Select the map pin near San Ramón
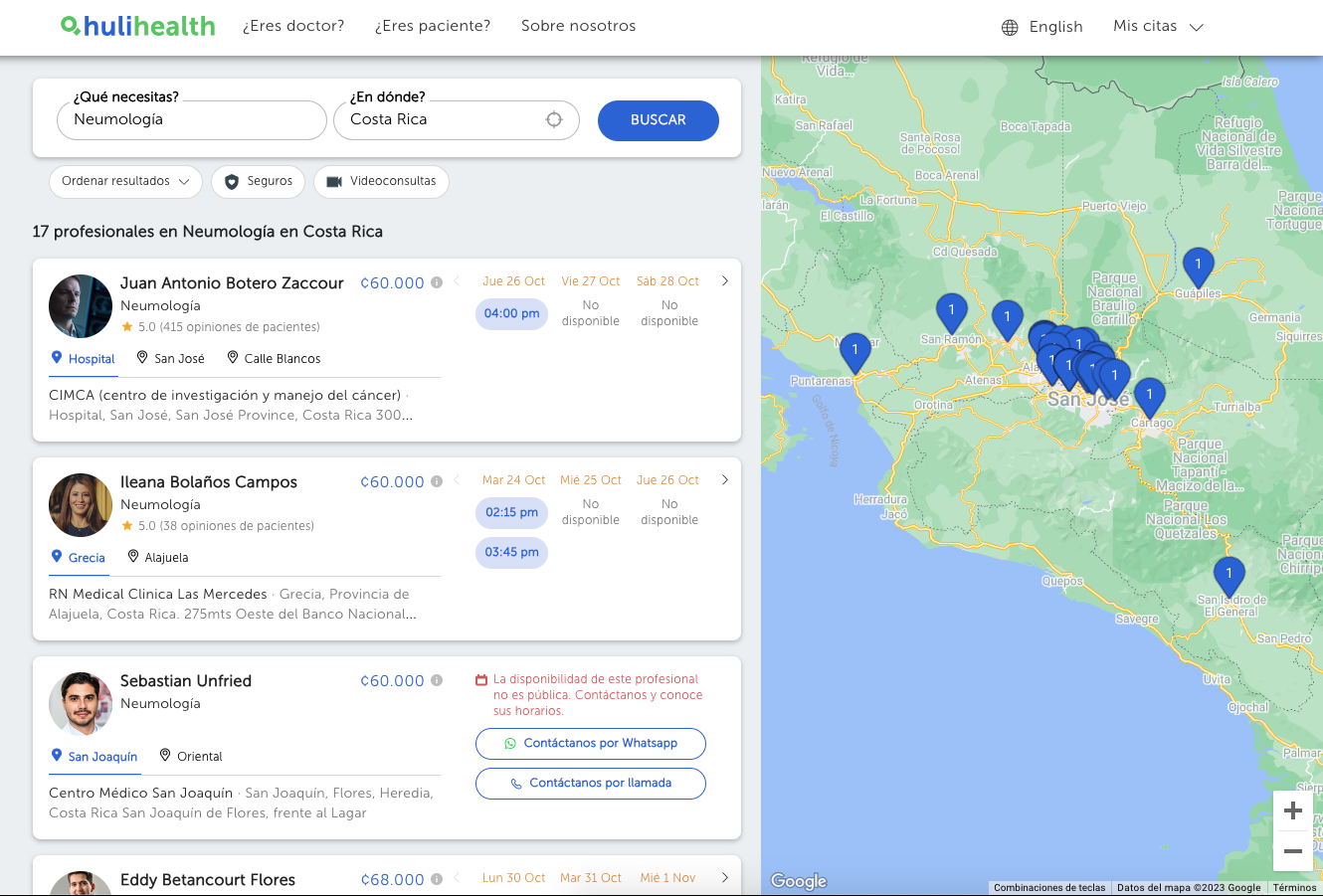 pyautogui.click(x=952, y=314)
